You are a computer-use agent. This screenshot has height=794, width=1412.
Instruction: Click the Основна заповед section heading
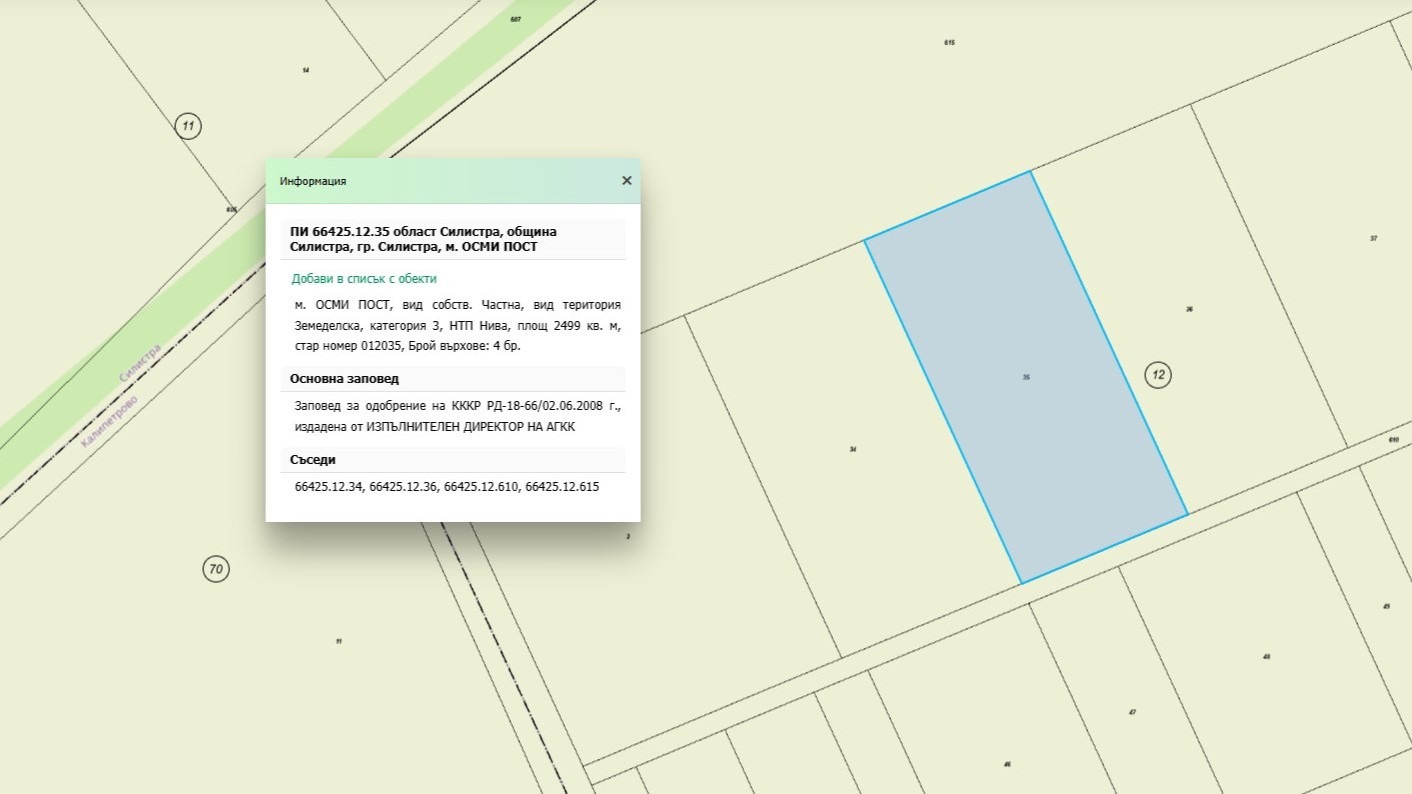[x=344, y=379]
